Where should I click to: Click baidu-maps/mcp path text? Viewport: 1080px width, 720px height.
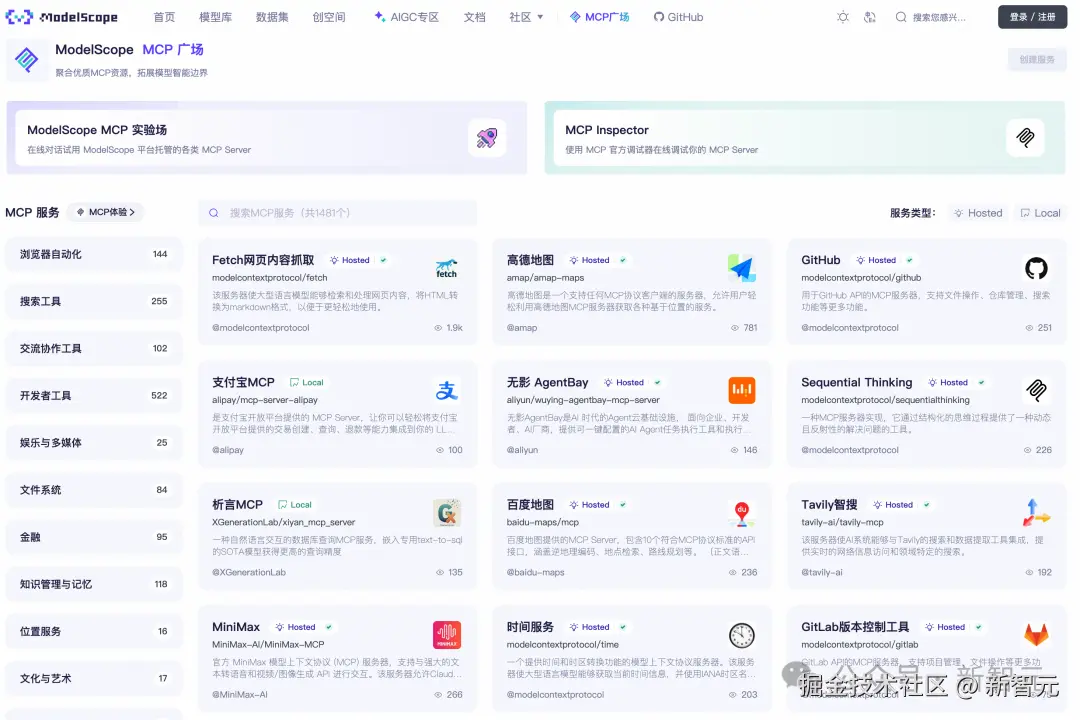[x=543, y=522]
